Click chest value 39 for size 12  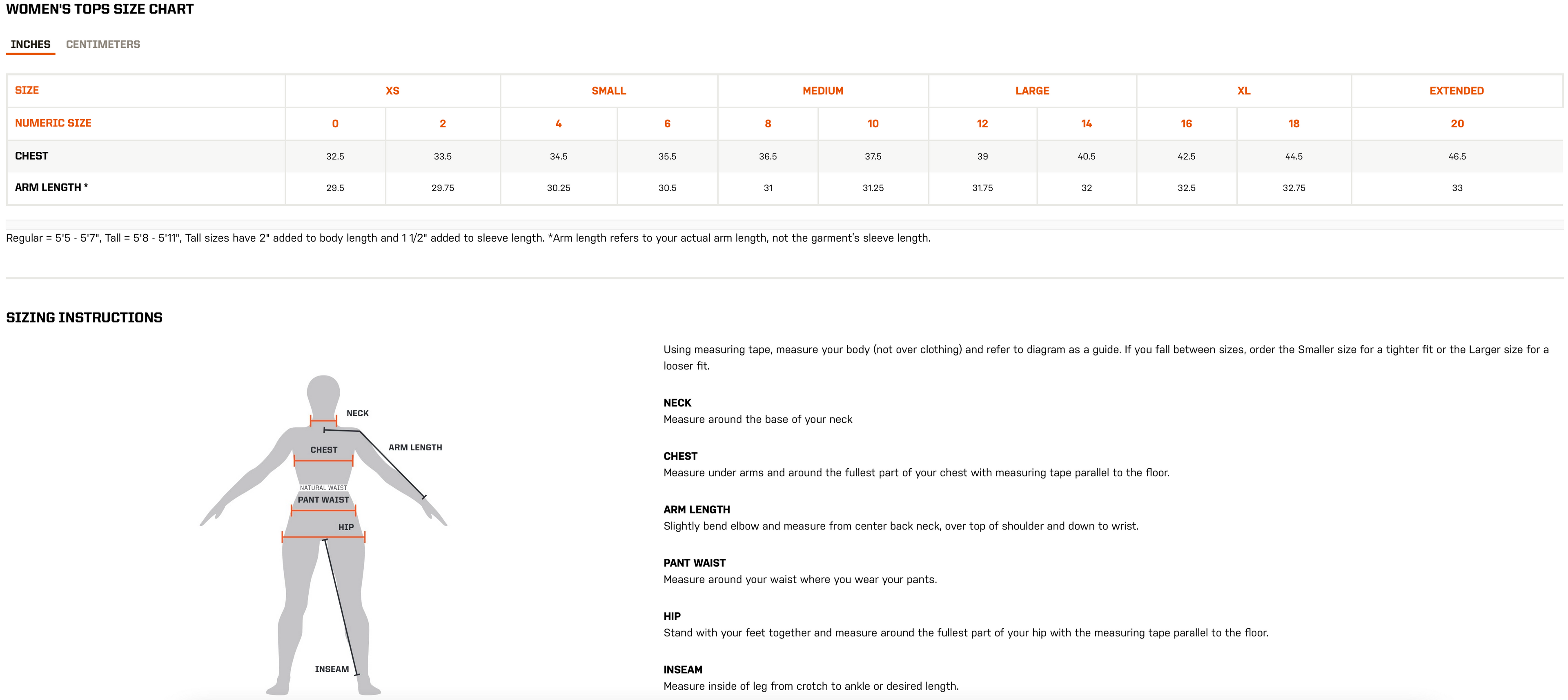(982, 156)
